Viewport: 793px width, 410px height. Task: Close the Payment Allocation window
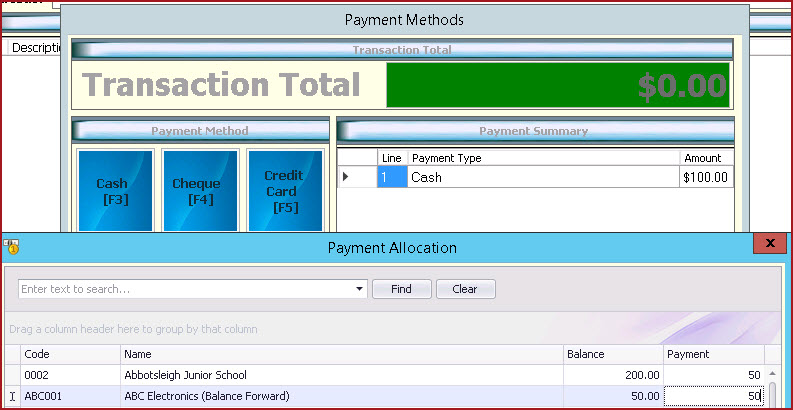tap(770, 243)
